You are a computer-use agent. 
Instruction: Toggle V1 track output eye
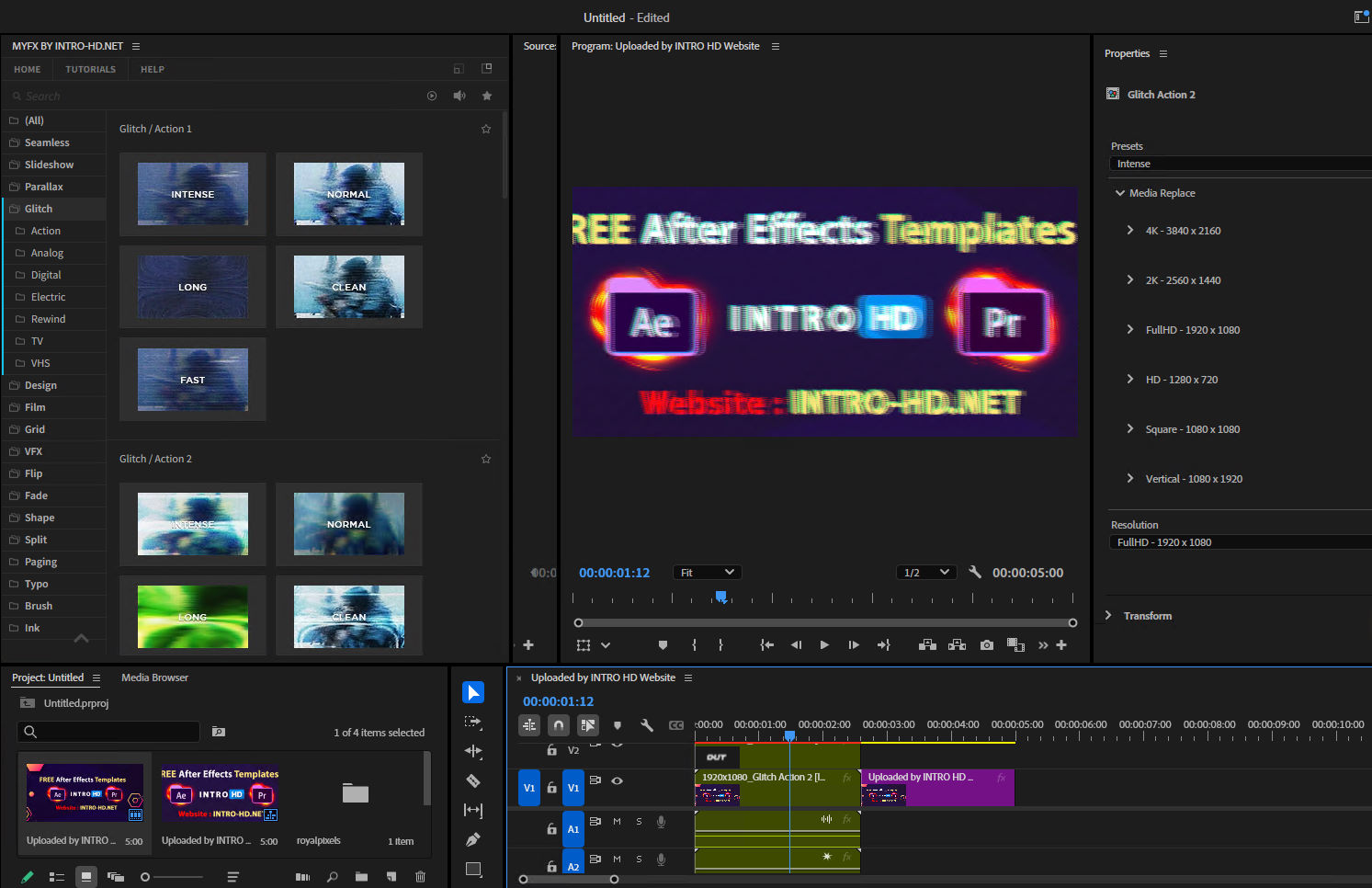click(618, 780)
